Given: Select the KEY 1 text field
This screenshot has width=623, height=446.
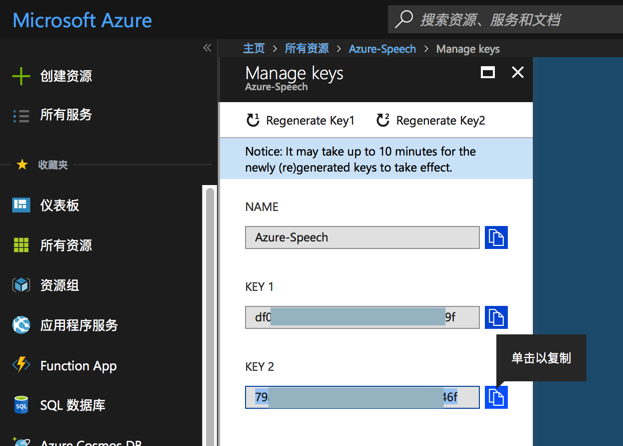Looking at the screenshot, I should point(362,317).
